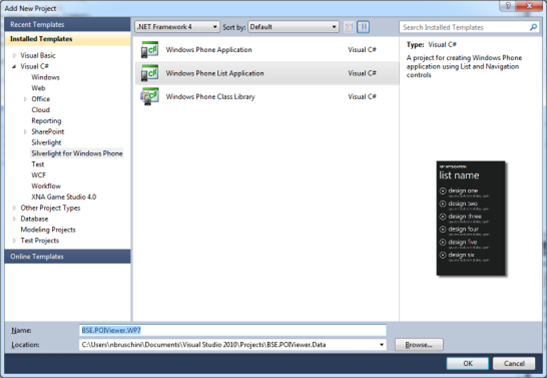This screenshot has height=378, width=547.
Task: Select the Test tree item
Action: click(x=38, y=164)
